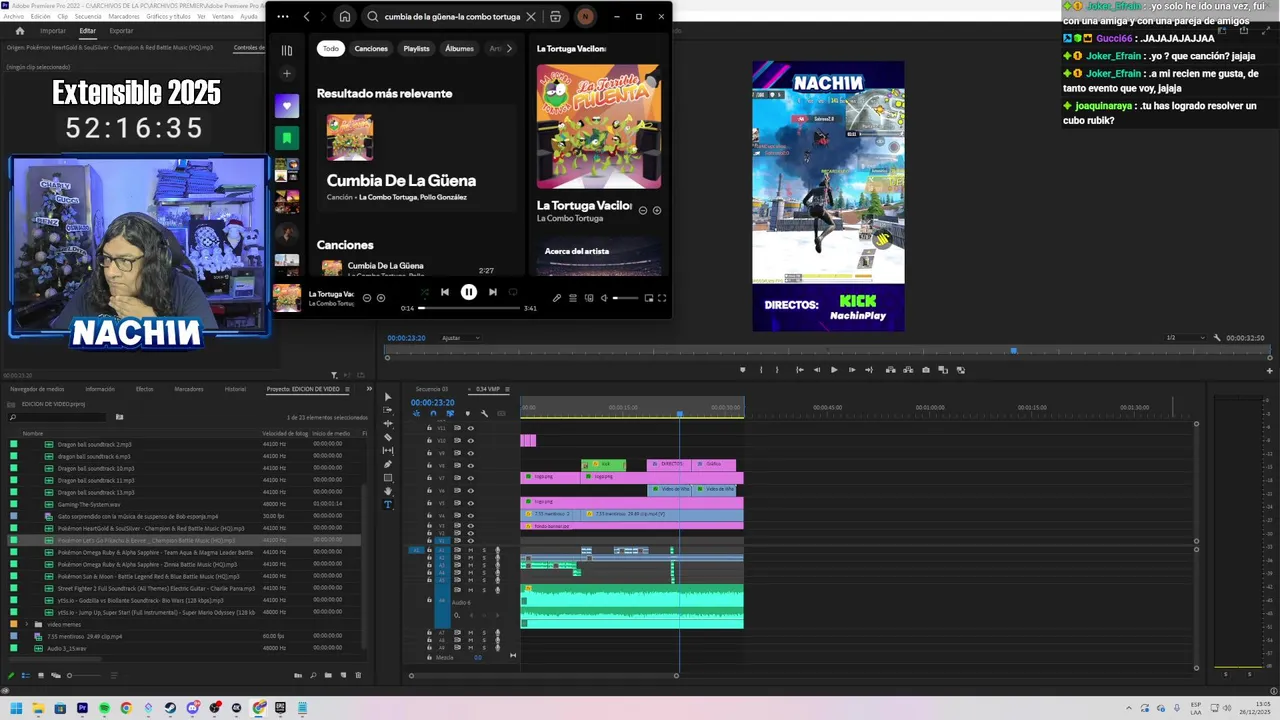Pause the song in Spotify

tap(469, 292)
